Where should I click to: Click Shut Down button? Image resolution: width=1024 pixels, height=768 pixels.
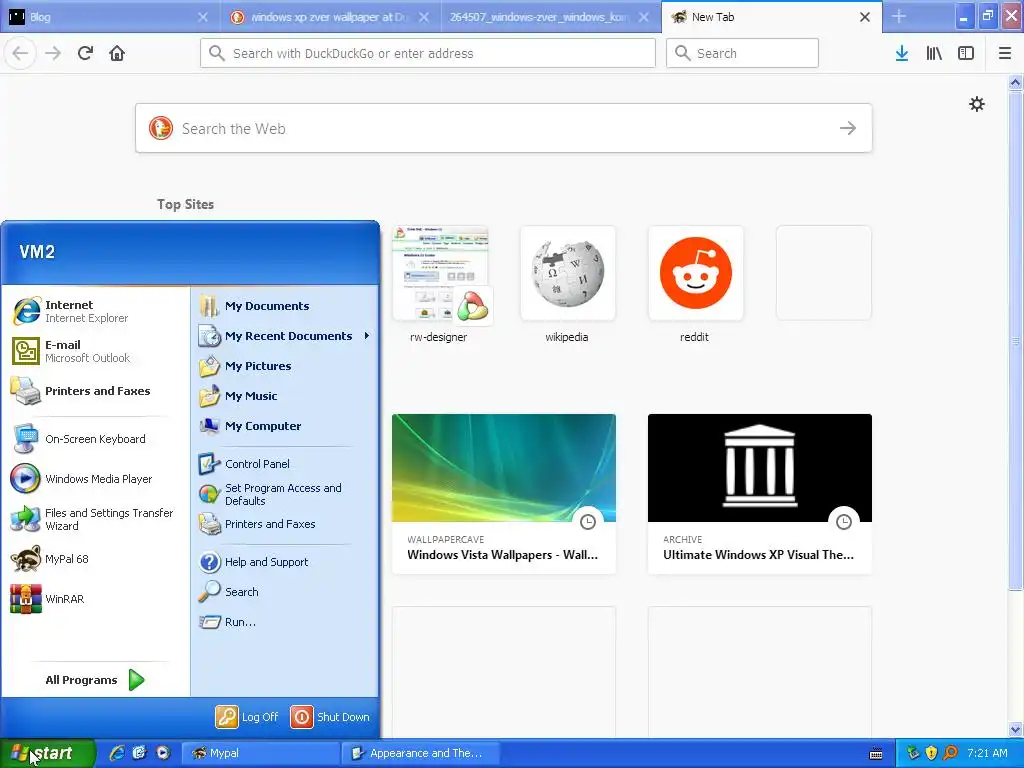click(330, 716)
